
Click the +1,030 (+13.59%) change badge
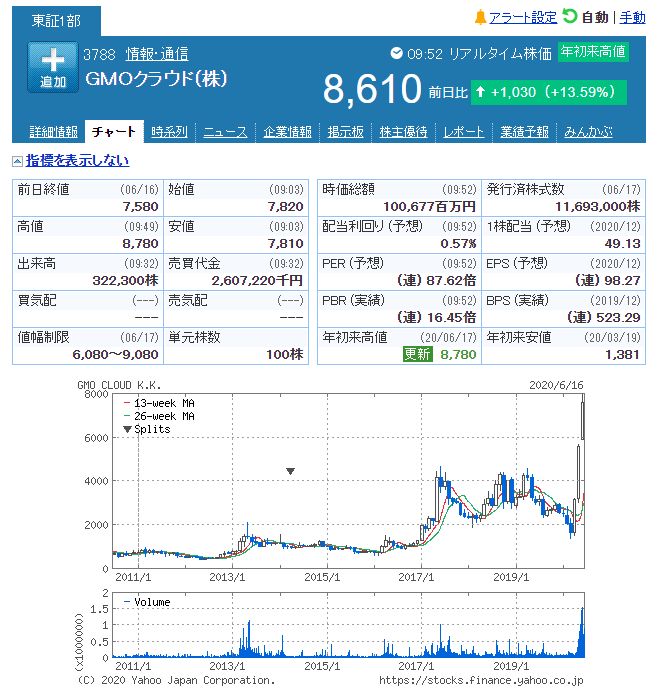pos(548,92)
